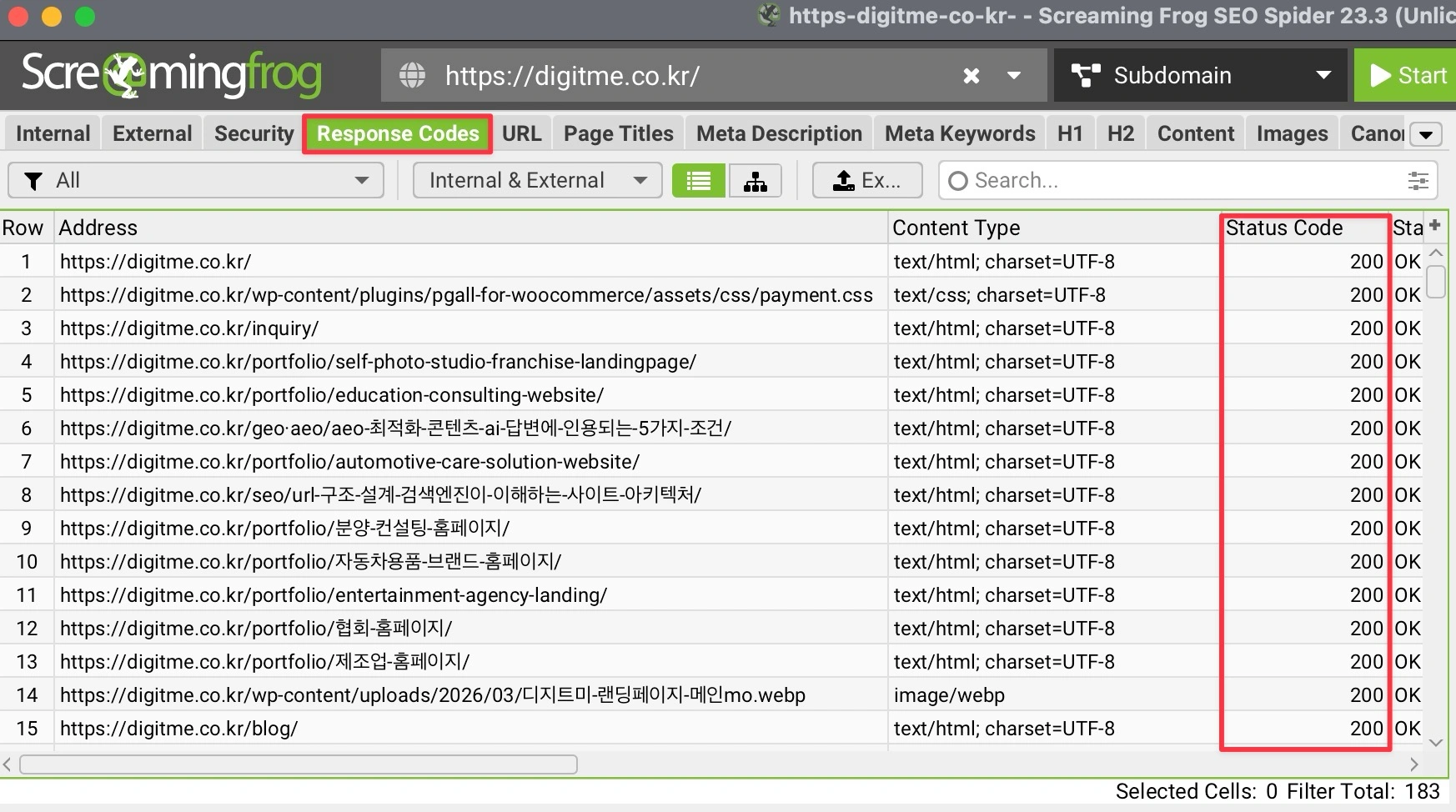Click the Filter Total 183 status text

click(x=1363, y=791)
